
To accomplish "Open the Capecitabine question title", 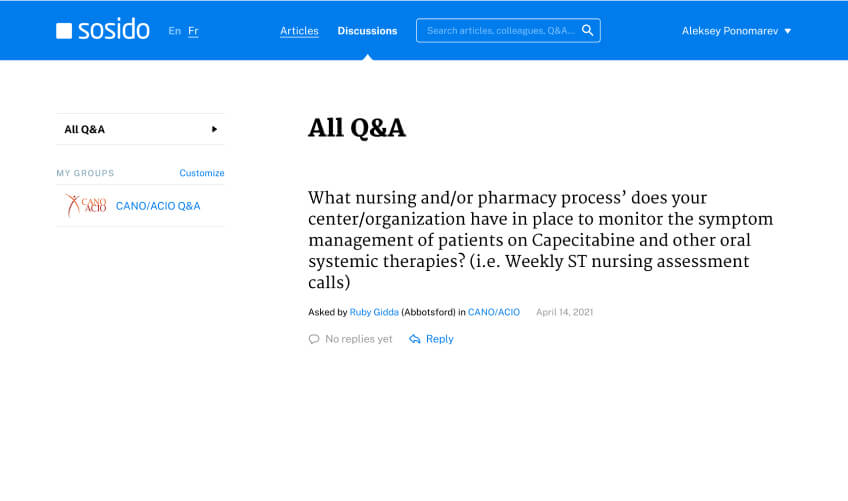I will pyautogui.click(x=540, y=240).
